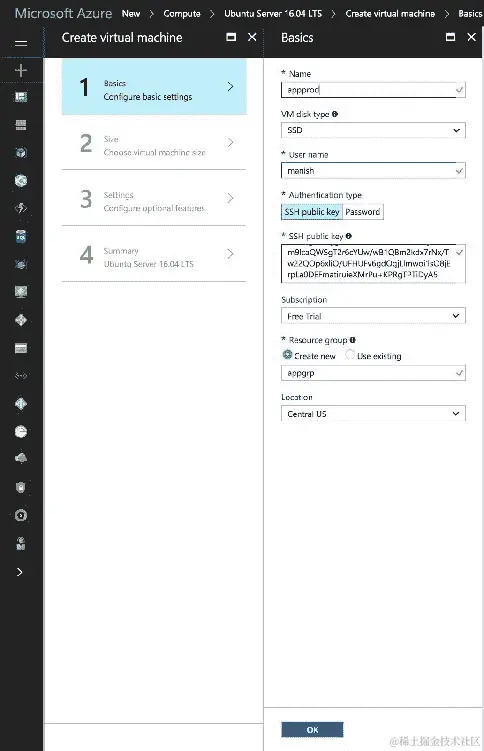
Task: Open the Subscription Free Trial dropdown
Action: pyautogui.click(x=373, y=316)
